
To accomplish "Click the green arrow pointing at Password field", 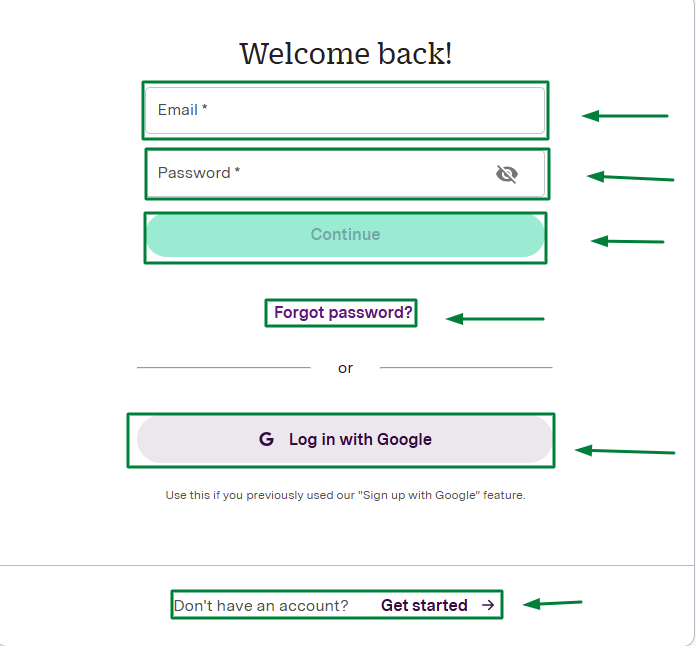I will [x=630, y=177].
